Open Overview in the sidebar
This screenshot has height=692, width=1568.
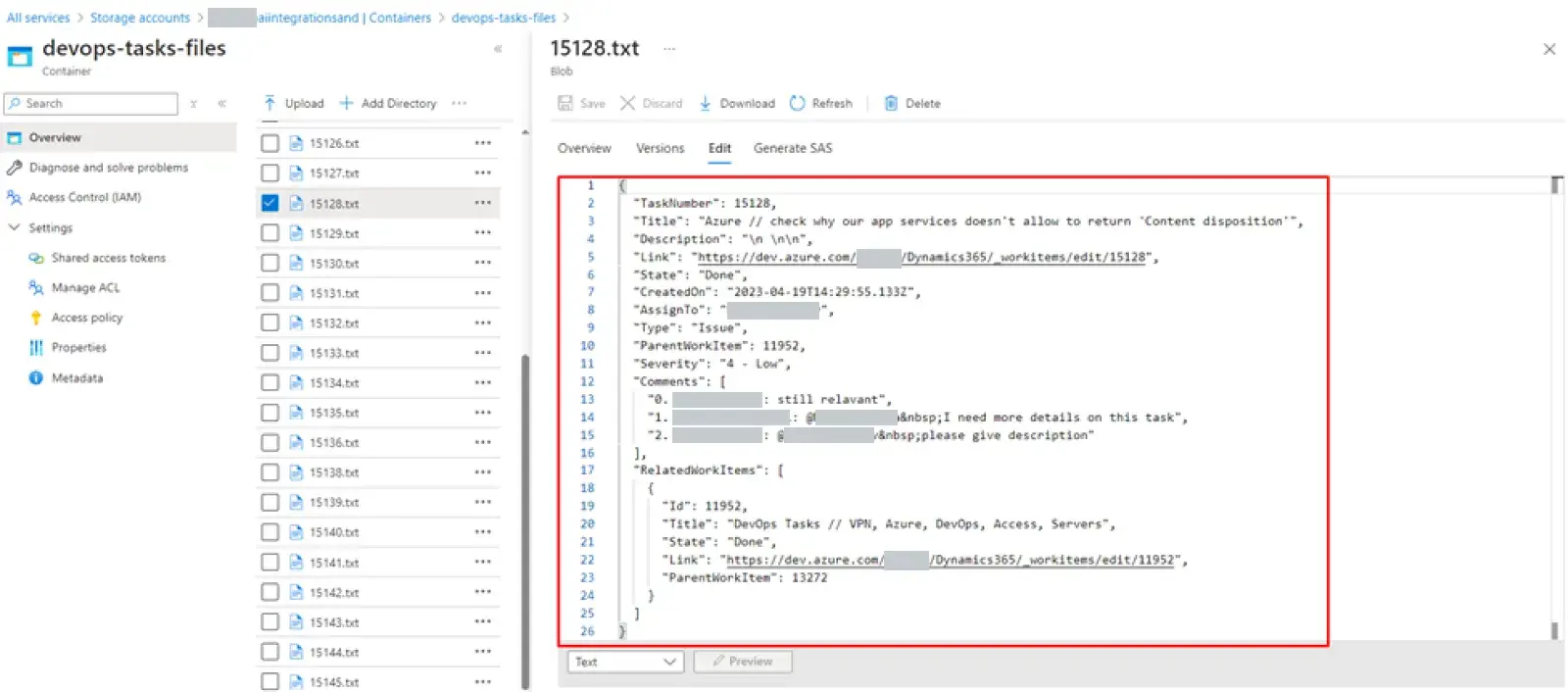pos(119,137)
